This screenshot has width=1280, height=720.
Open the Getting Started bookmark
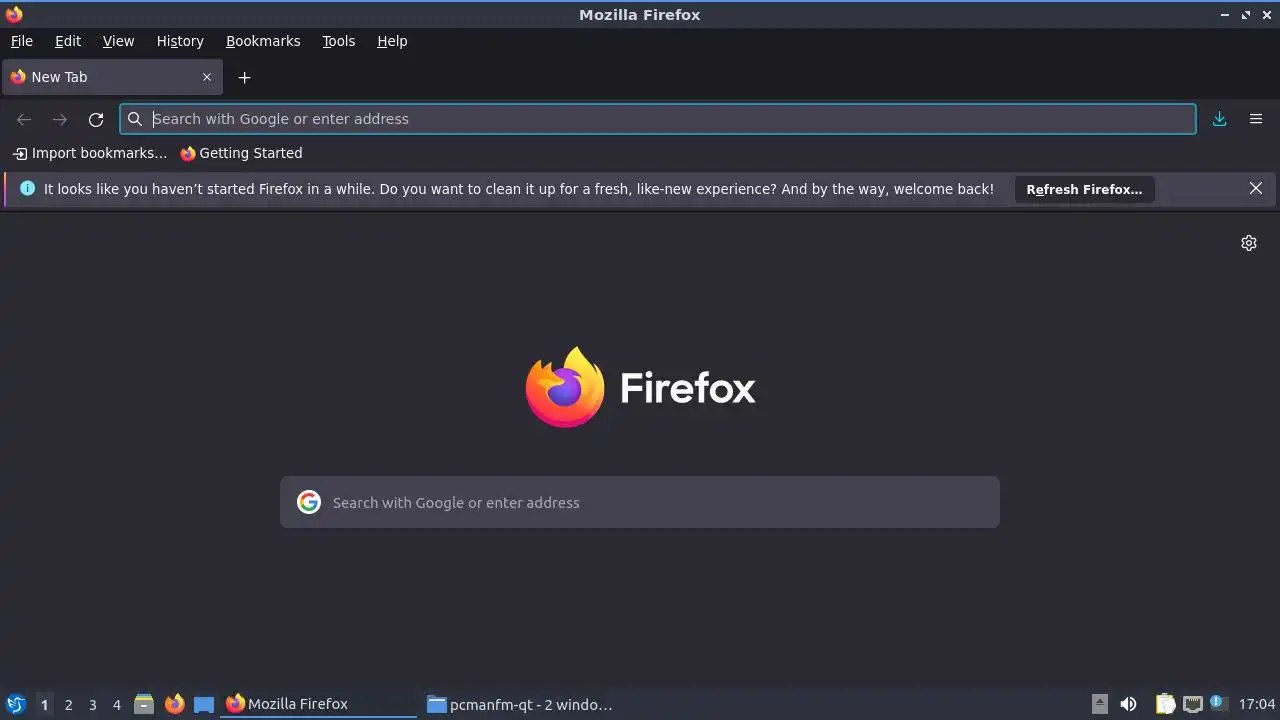[x=241, y=153]
